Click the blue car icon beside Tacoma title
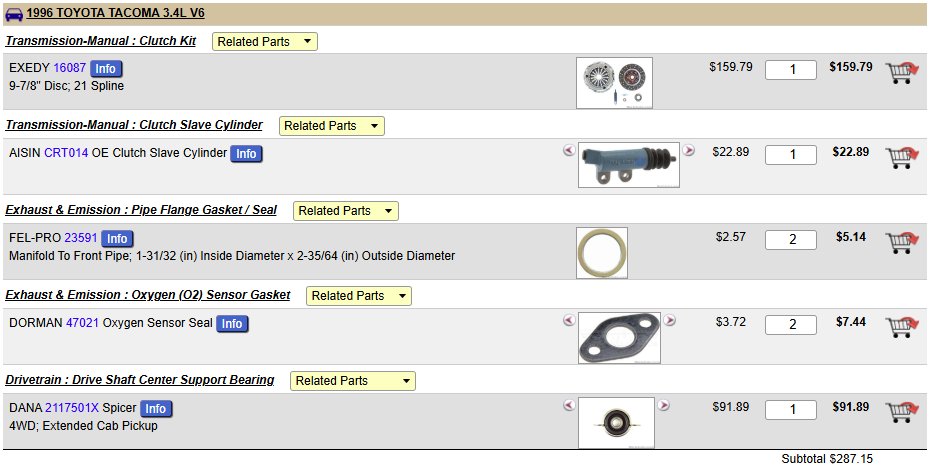 14,14
